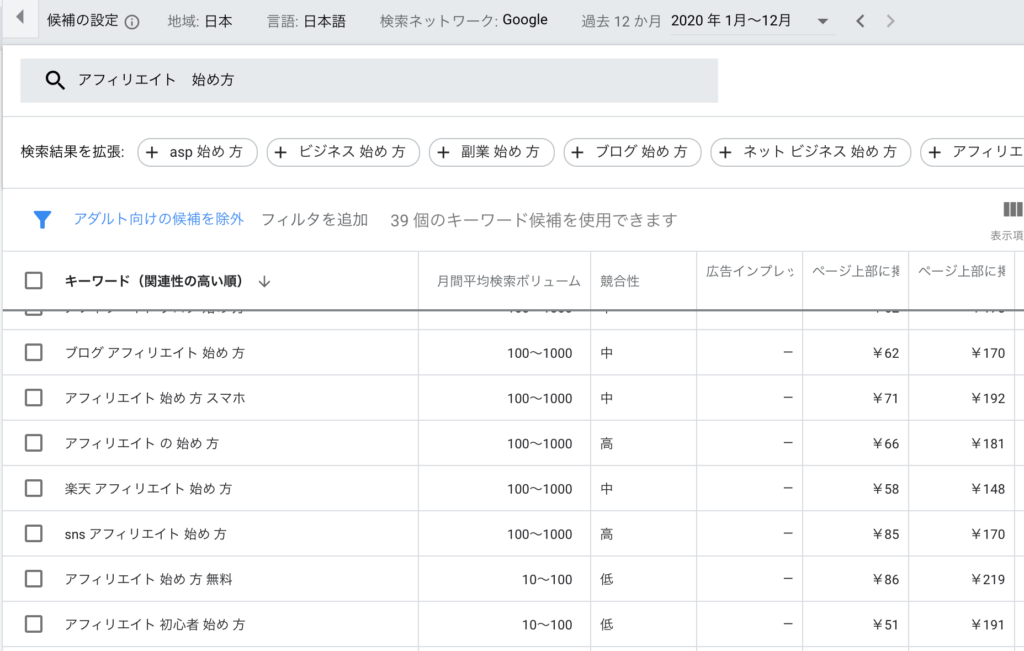1024x651 pixels.
Task: Check the アフィリエイト 始め方 無料 row
Action: point(33,579)
